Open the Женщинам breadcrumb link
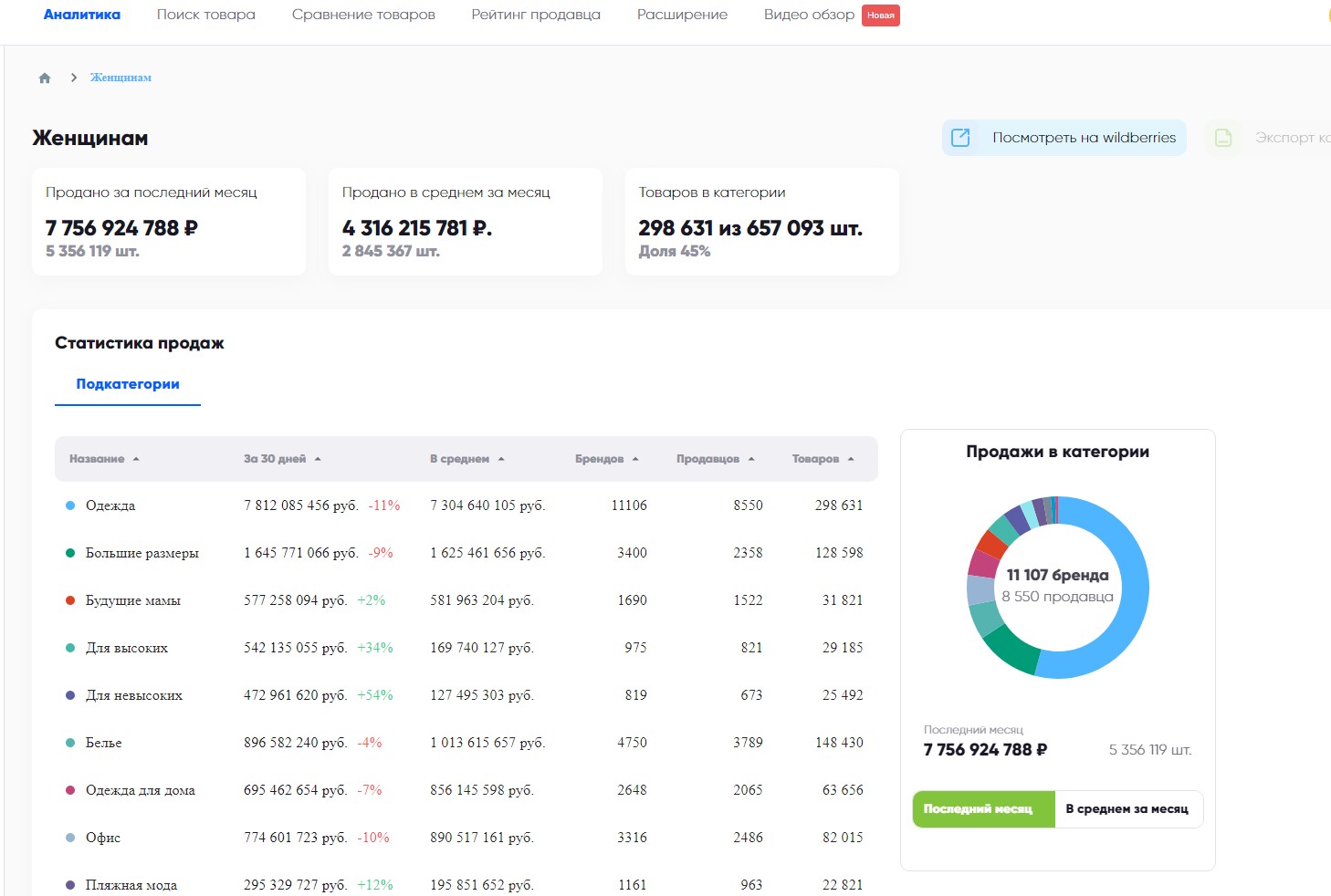1331x896 pixels. tap(121, 78)
